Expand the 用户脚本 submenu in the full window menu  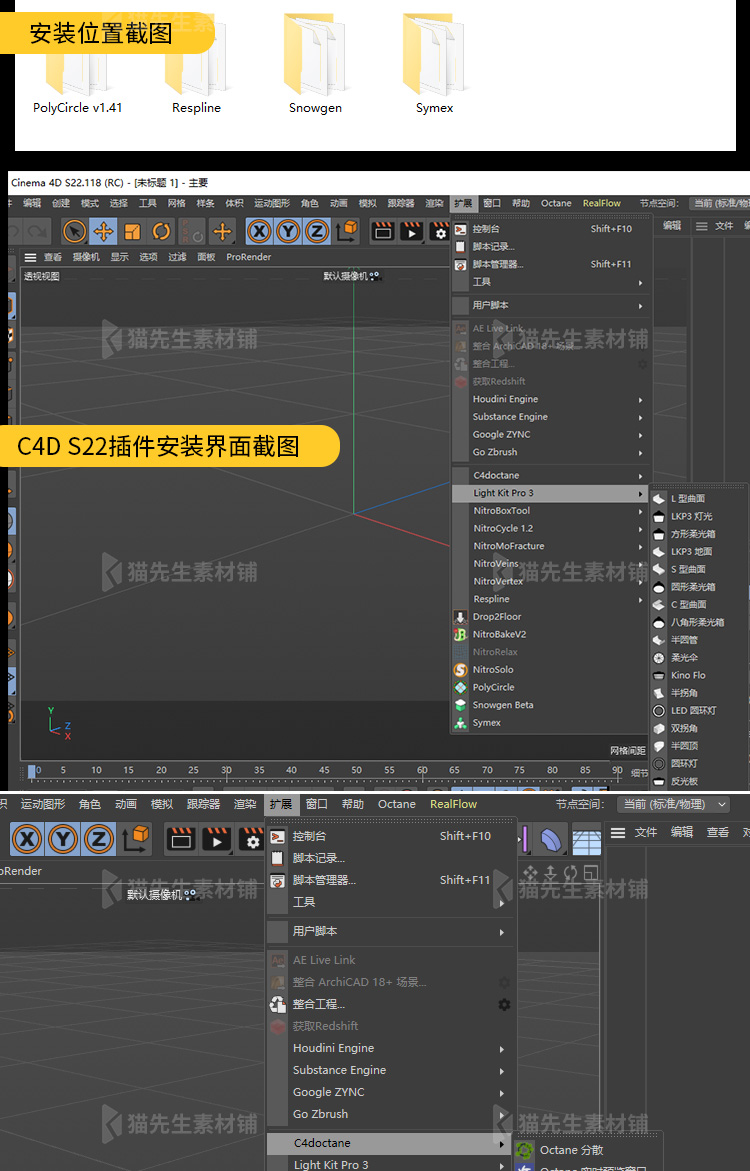[x=548, y=305]
